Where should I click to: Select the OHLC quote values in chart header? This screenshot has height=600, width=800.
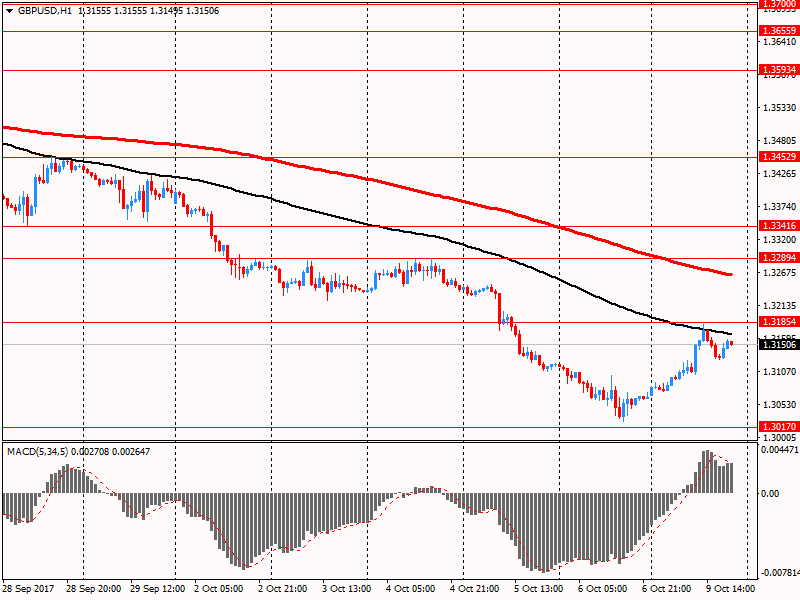coord(149,11)
